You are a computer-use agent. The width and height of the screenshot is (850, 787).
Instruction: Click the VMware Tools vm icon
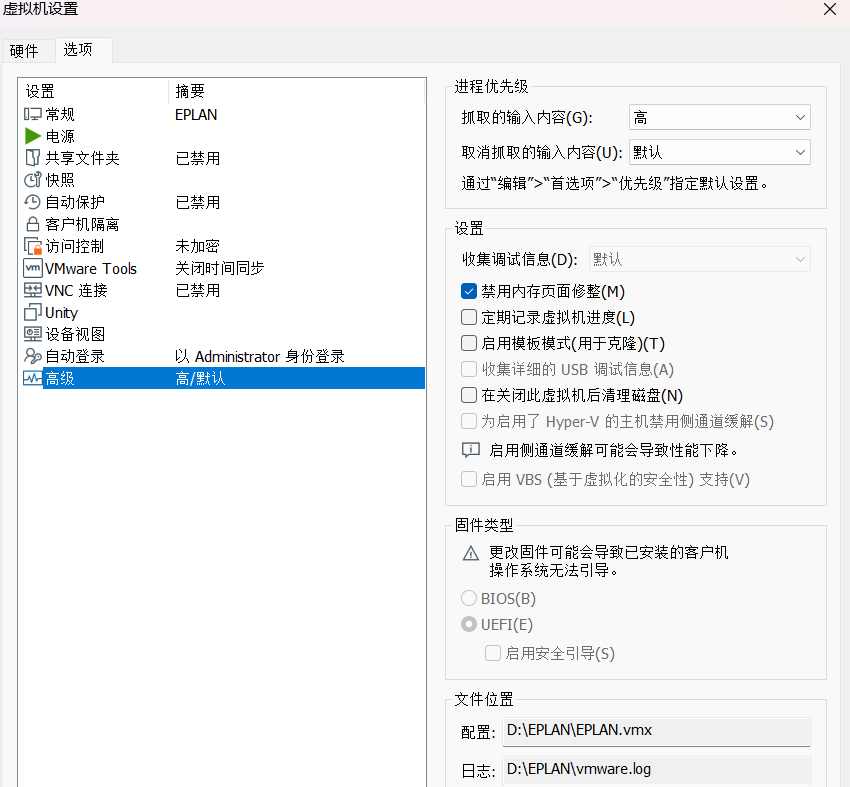tap(33, 268)
